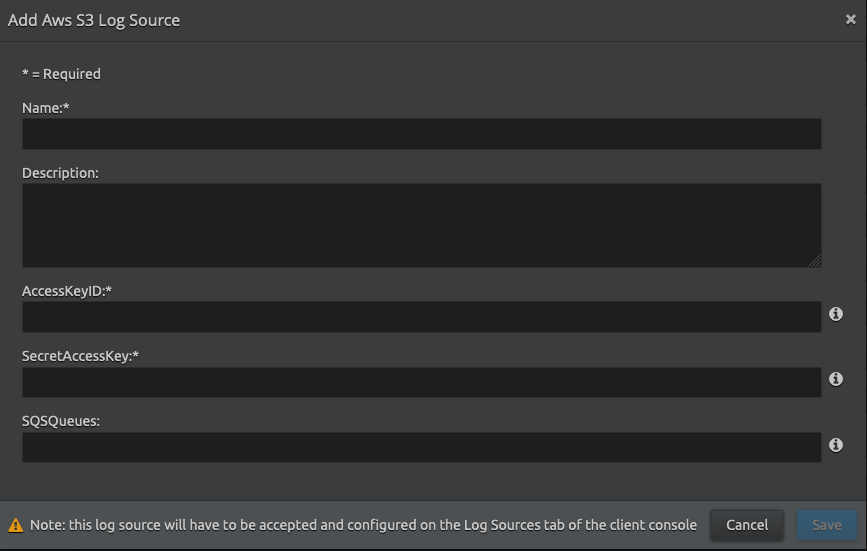Click the "Name:*" field label

46,108
